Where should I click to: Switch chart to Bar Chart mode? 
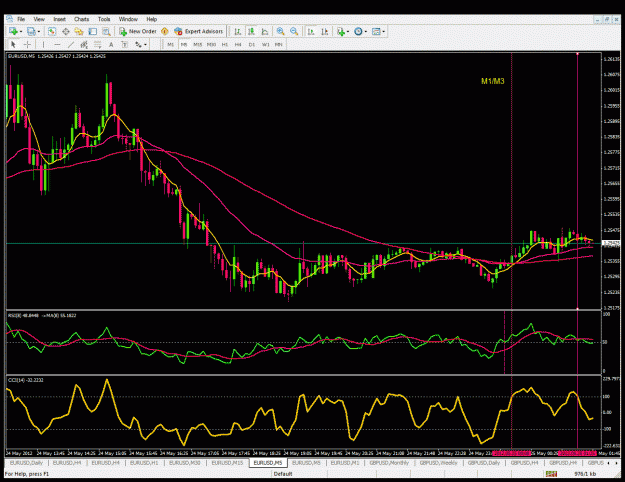click(238, 31)
